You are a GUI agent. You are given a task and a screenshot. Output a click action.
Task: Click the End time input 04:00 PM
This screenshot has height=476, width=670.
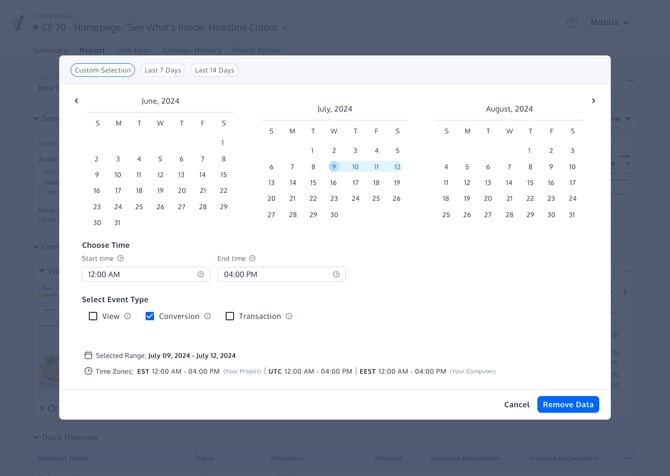click(x=281, y=274)
